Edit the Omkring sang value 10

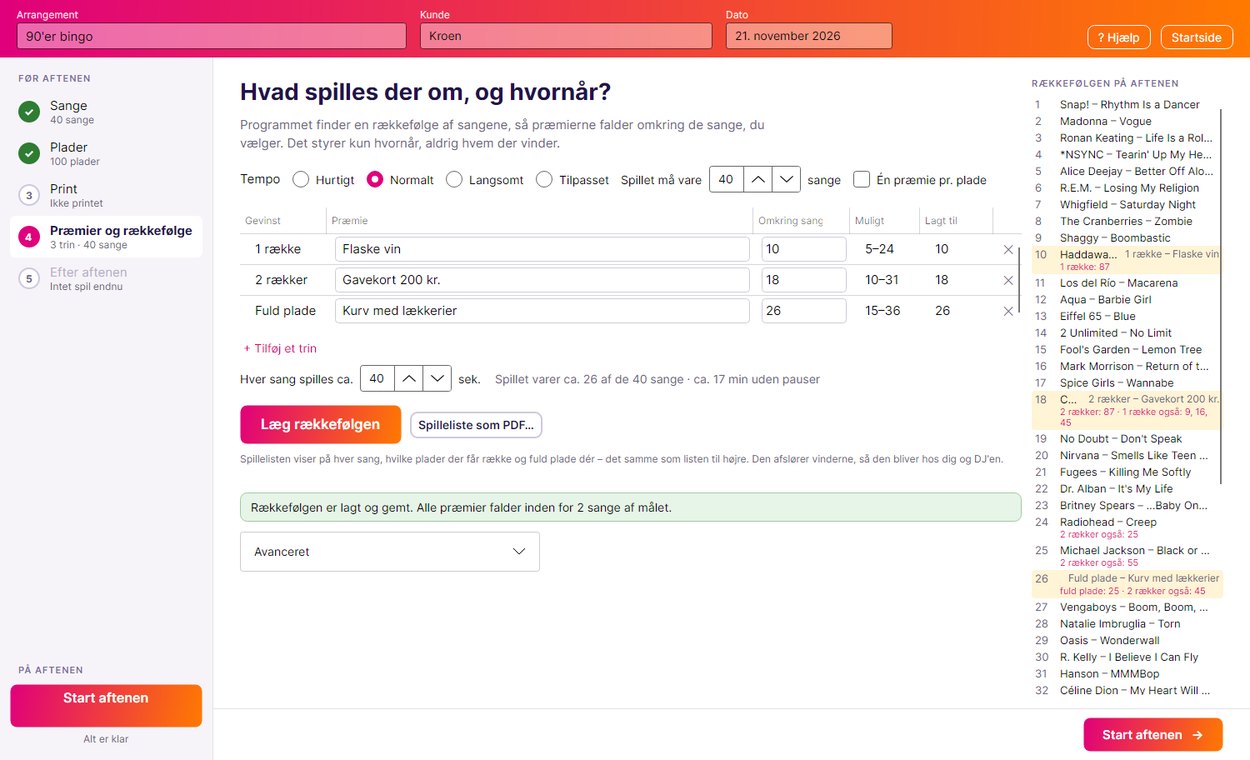(804, 250)
